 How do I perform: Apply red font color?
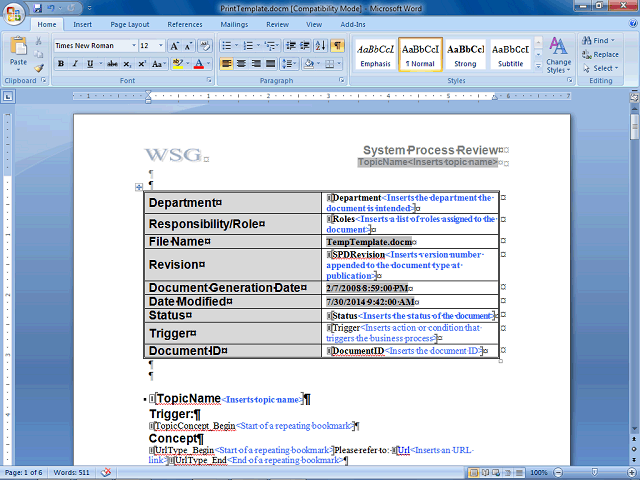pyautogui.click(x=199, y=64)
